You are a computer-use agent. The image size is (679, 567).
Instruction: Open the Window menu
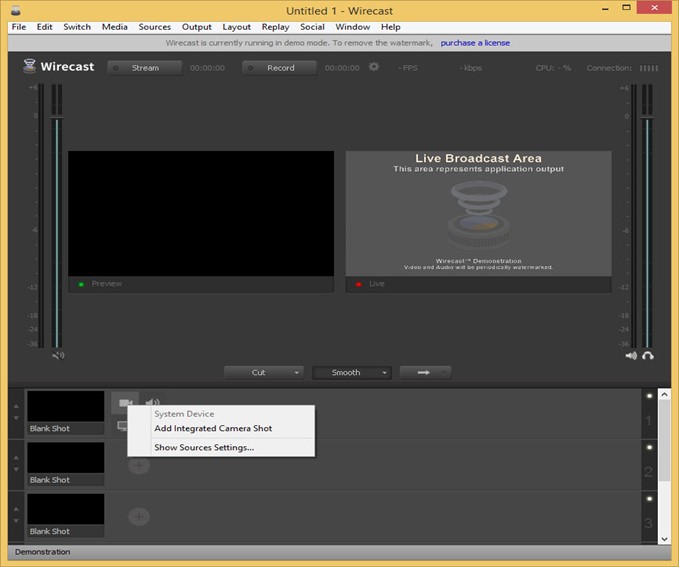tap(352, 27)
